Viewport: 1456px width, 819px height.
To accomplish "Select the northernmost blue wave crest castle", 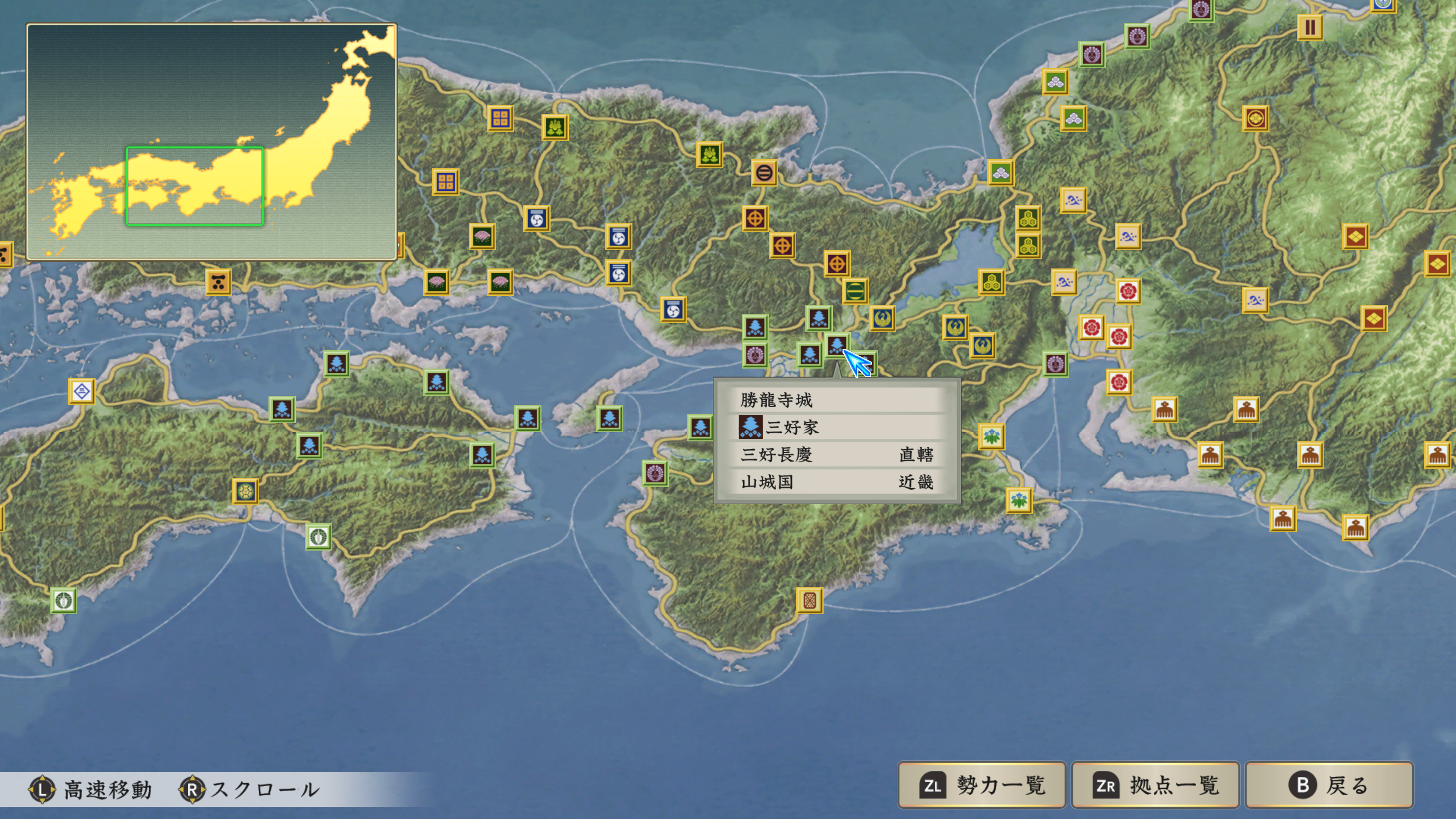I will (x=1073, y=200).
